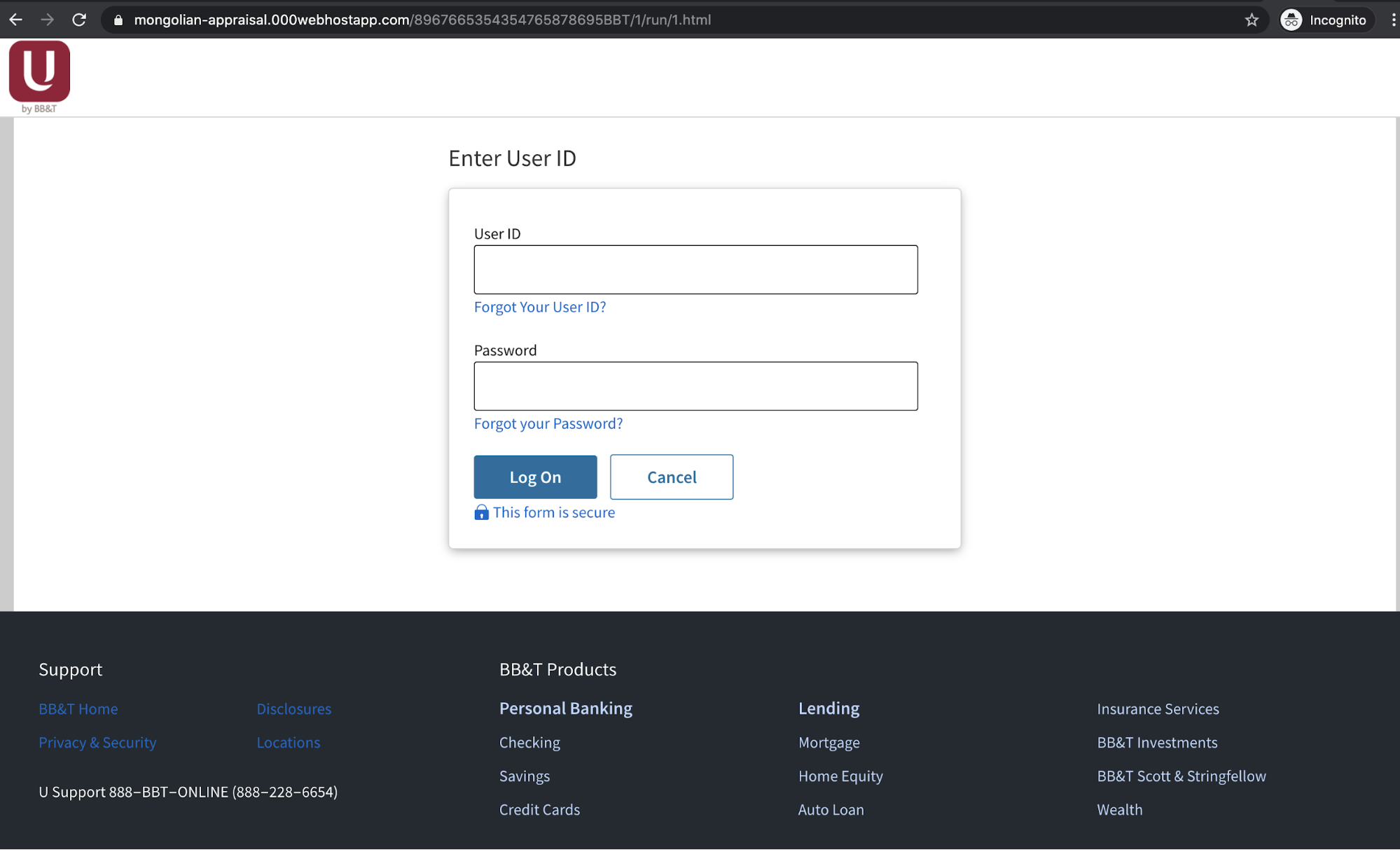The height and width of the screenshot is (850, 1400).
Task: Open the Disclosures footer link
Action: 293,708
